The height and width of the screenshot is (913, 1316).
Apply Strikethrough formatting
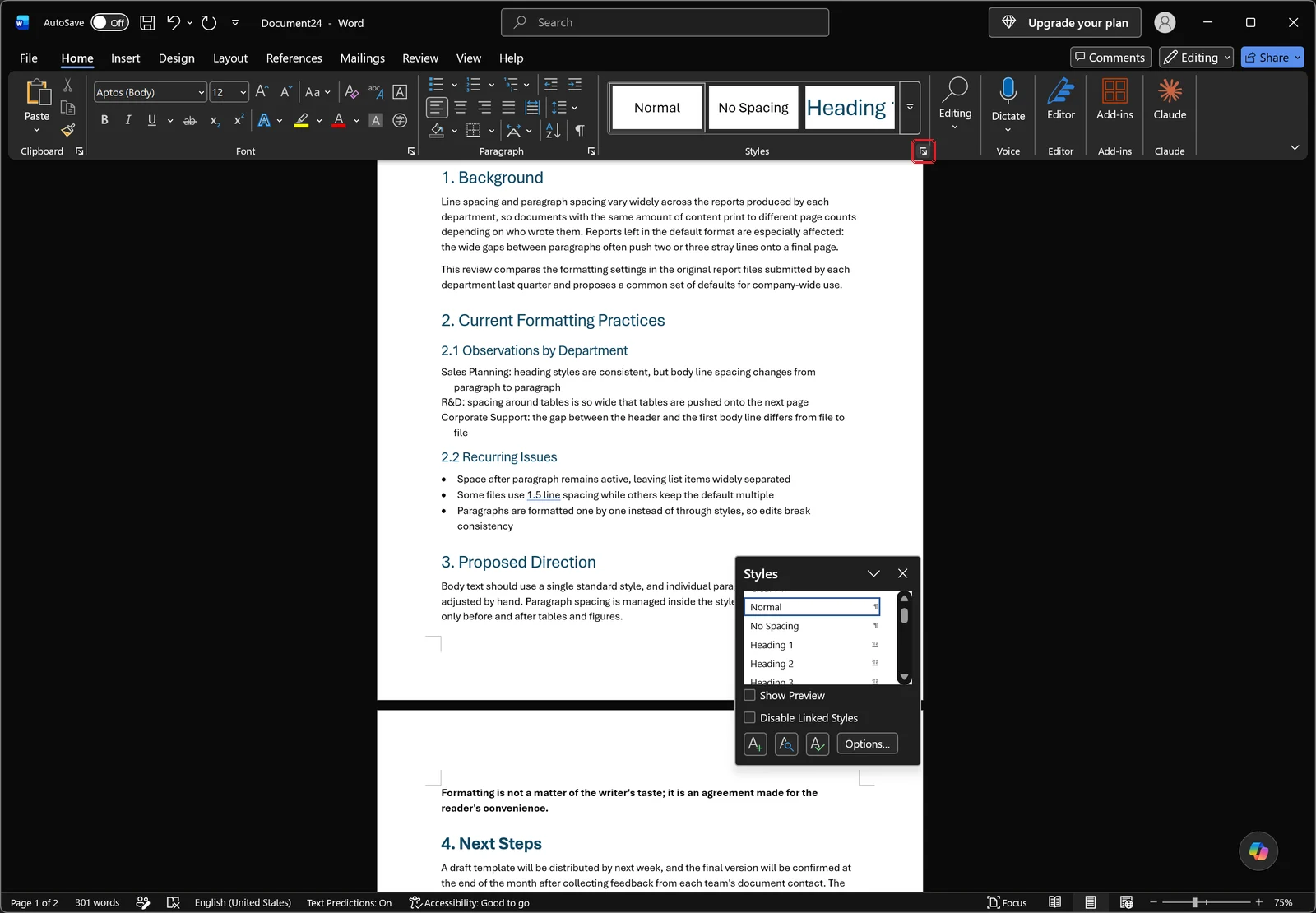coord(190,120)
